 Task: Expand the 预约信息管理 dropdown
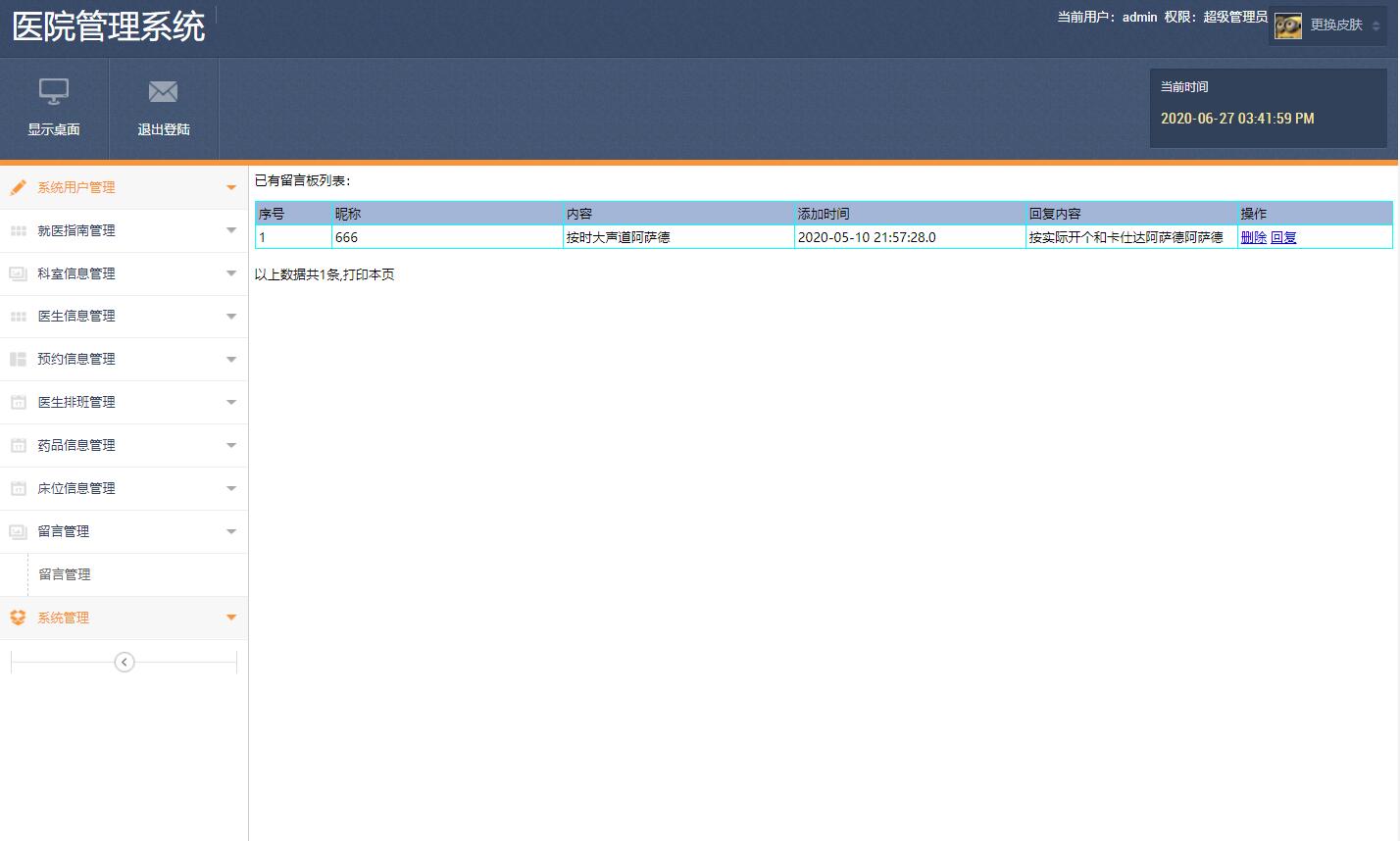pos(231,359)
